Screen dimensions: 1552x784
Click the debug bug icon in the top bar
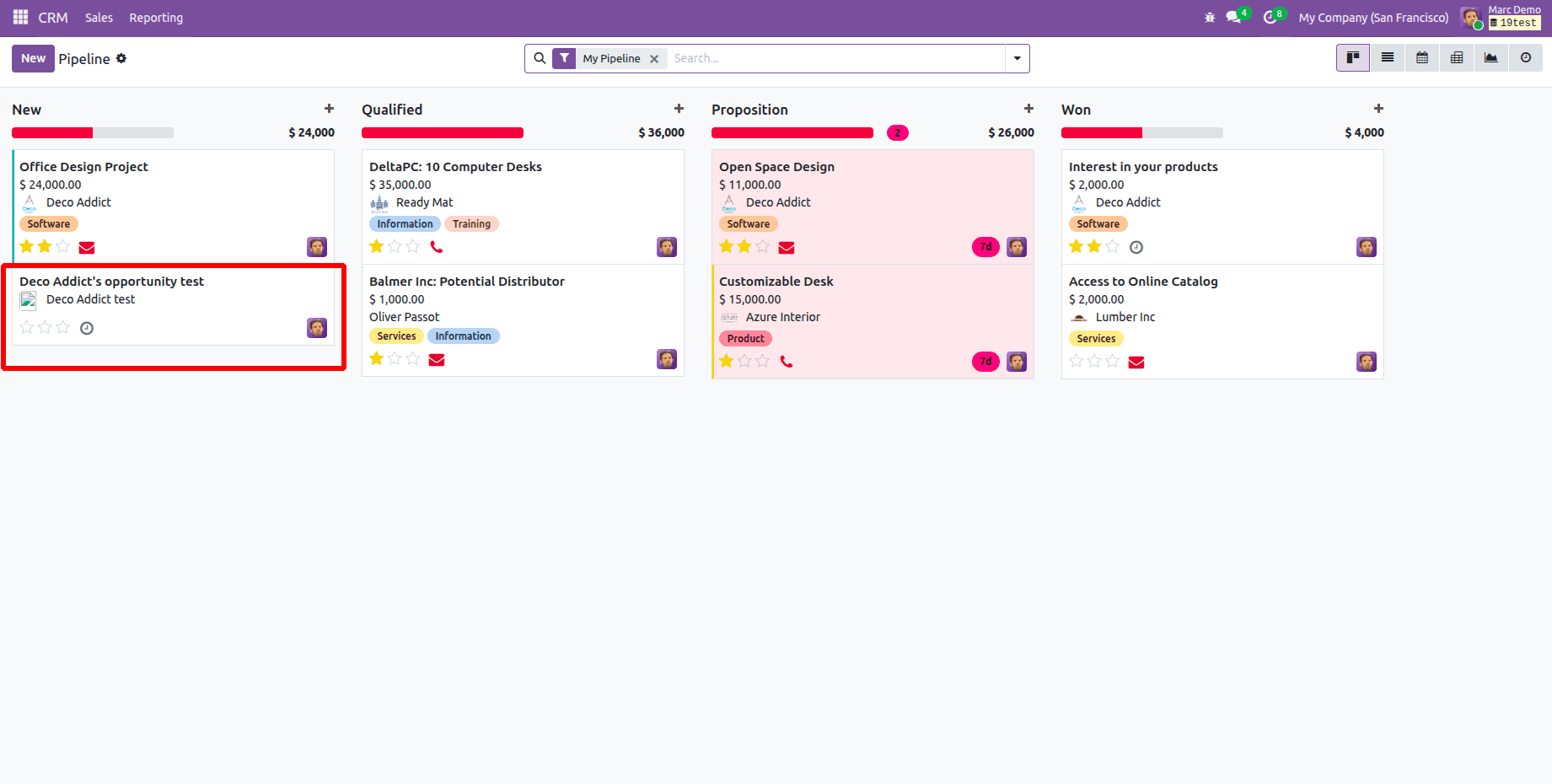coord(1209,17)
